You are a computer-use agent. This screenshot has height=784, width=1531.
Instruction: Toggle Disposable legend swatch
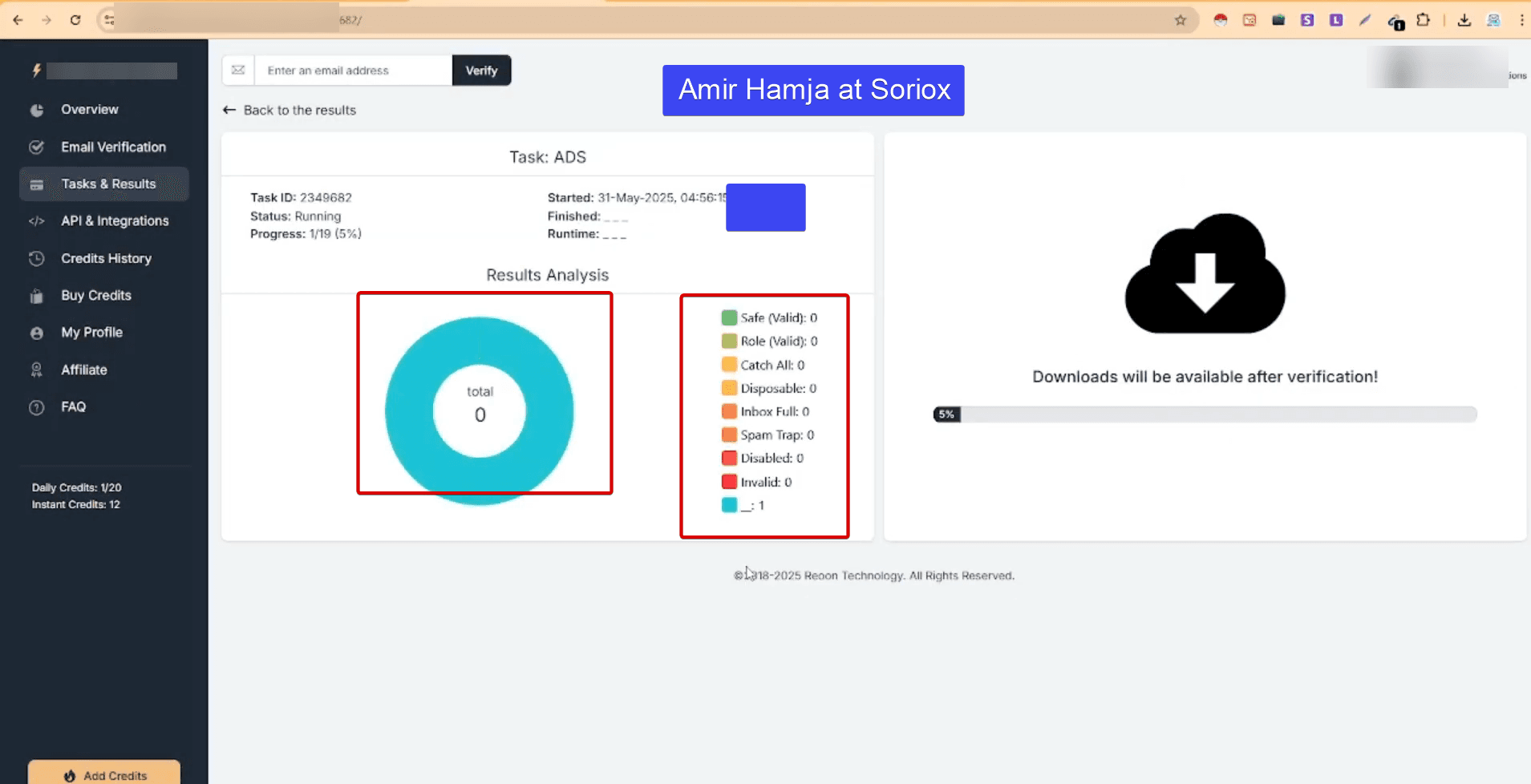click(x=729, y=388)
